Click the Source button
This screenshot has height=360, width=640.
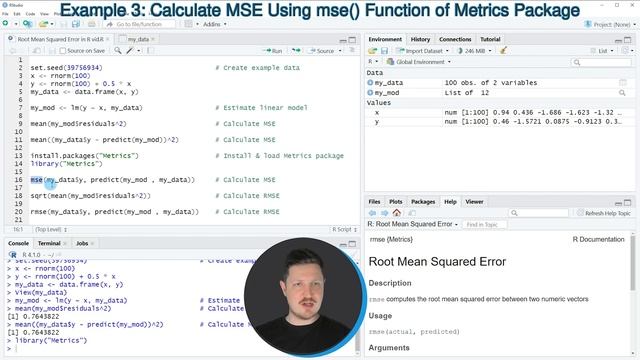pos(322,51)
